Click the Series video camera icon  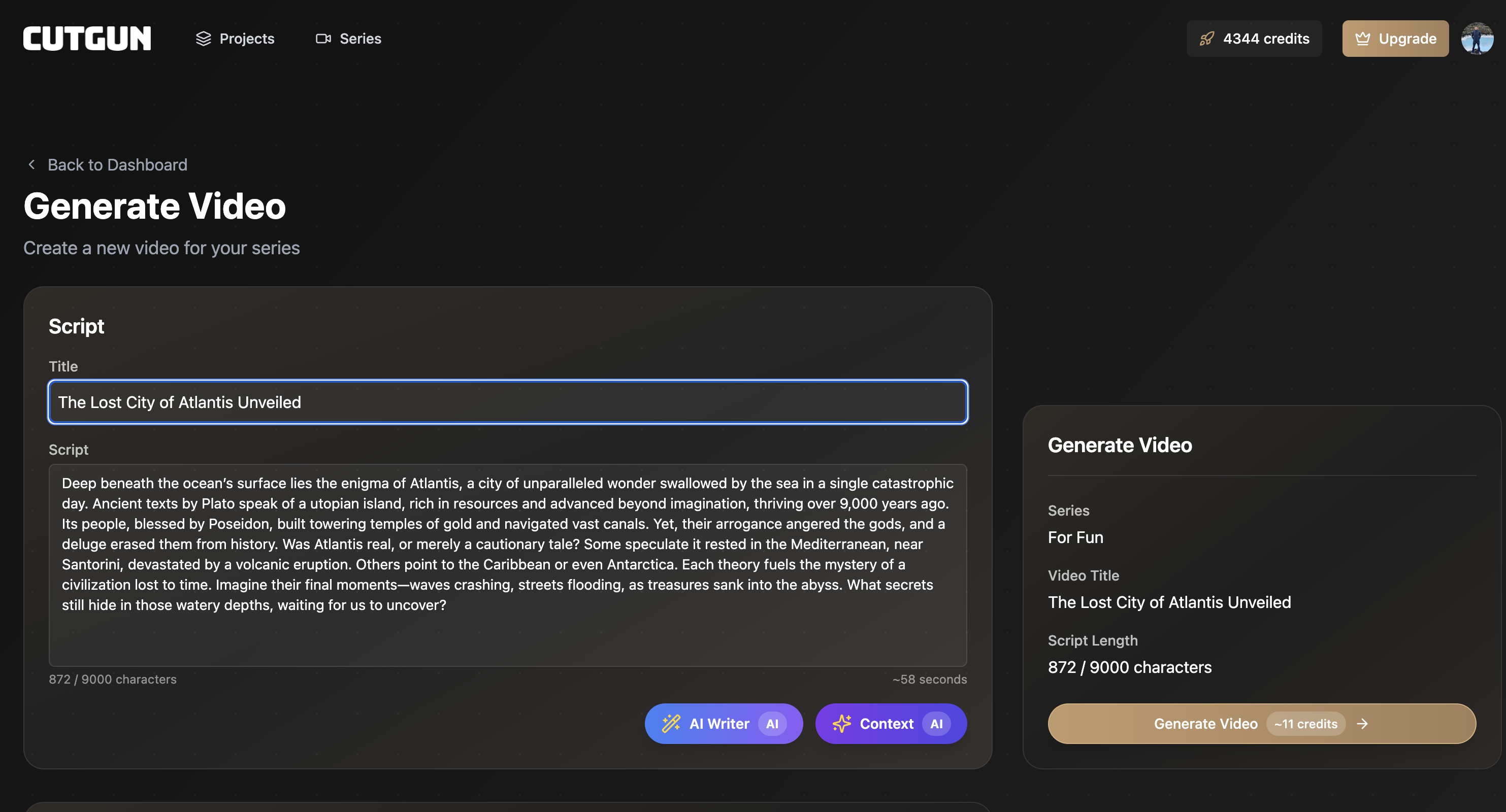pyautogui.click(x=323, y=39)
